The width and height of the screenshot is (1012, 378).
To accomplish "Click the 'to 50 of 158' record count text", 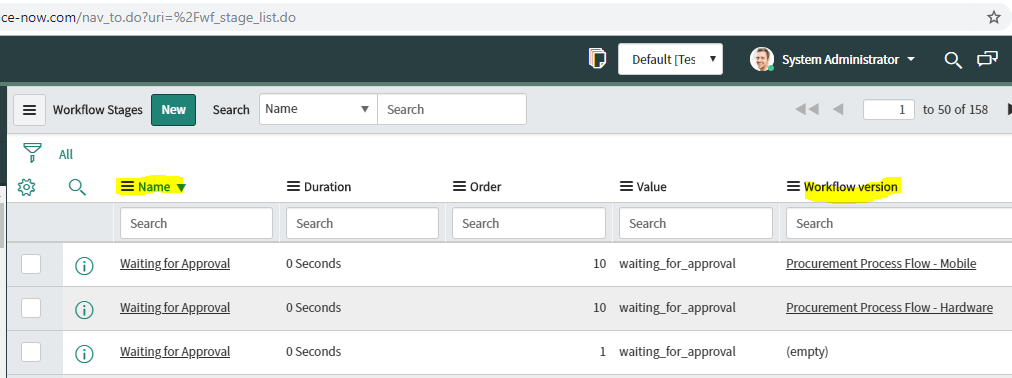I will coord(955,110).
